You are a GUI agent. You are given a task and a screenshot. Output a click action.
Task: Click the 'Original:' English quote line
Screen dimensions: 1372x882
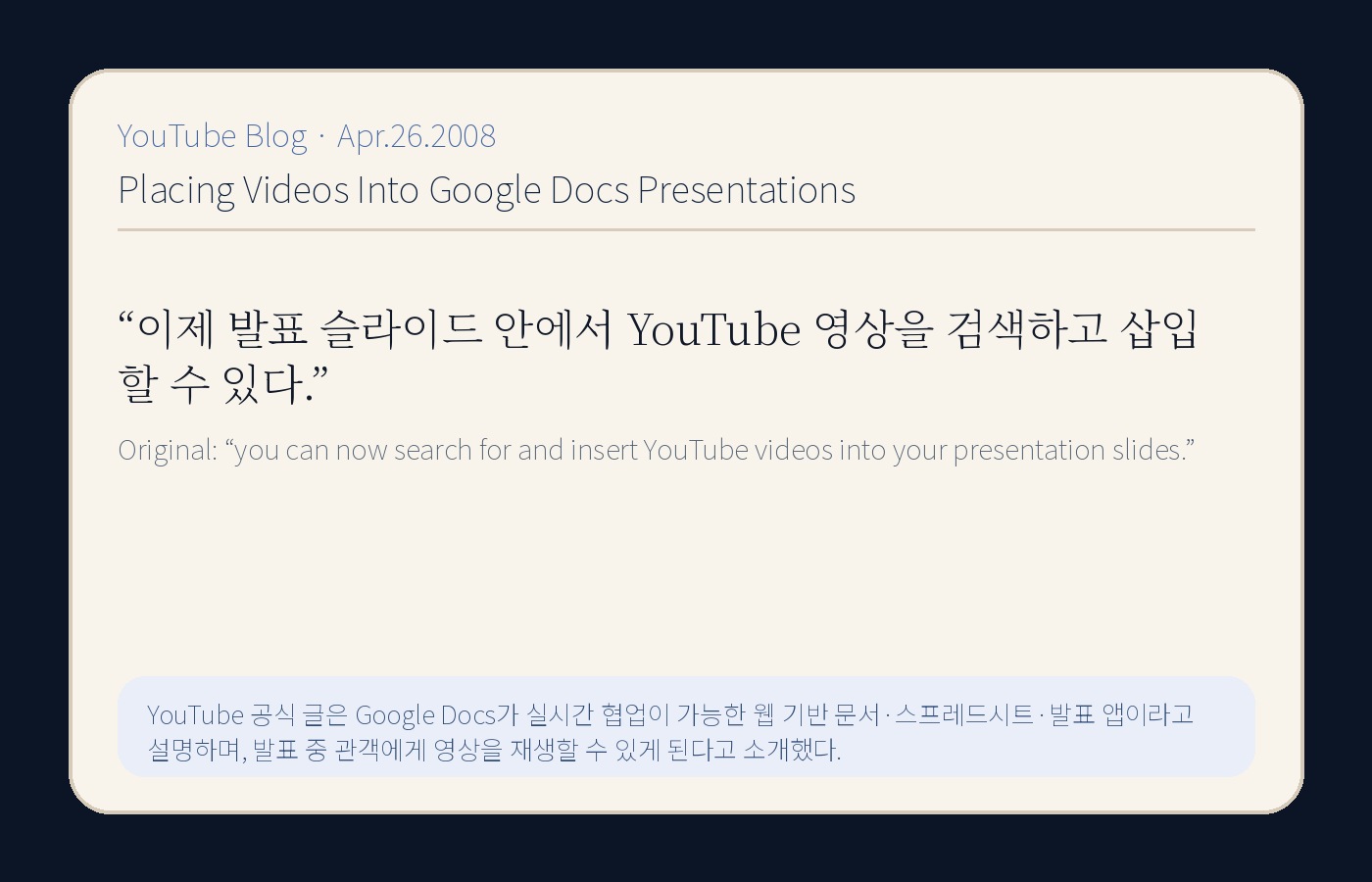coord(656,450)
